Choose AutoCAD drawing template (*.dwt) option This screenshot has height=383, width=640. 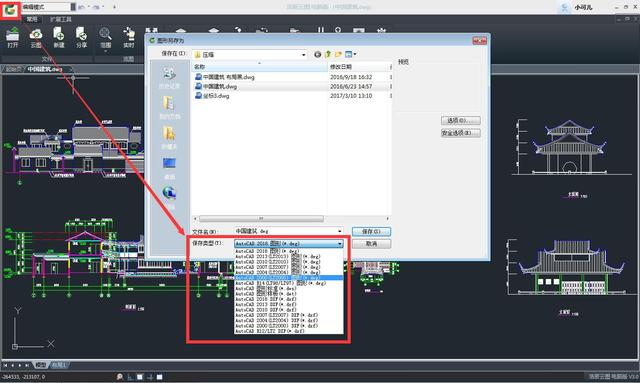click(289, 294)
